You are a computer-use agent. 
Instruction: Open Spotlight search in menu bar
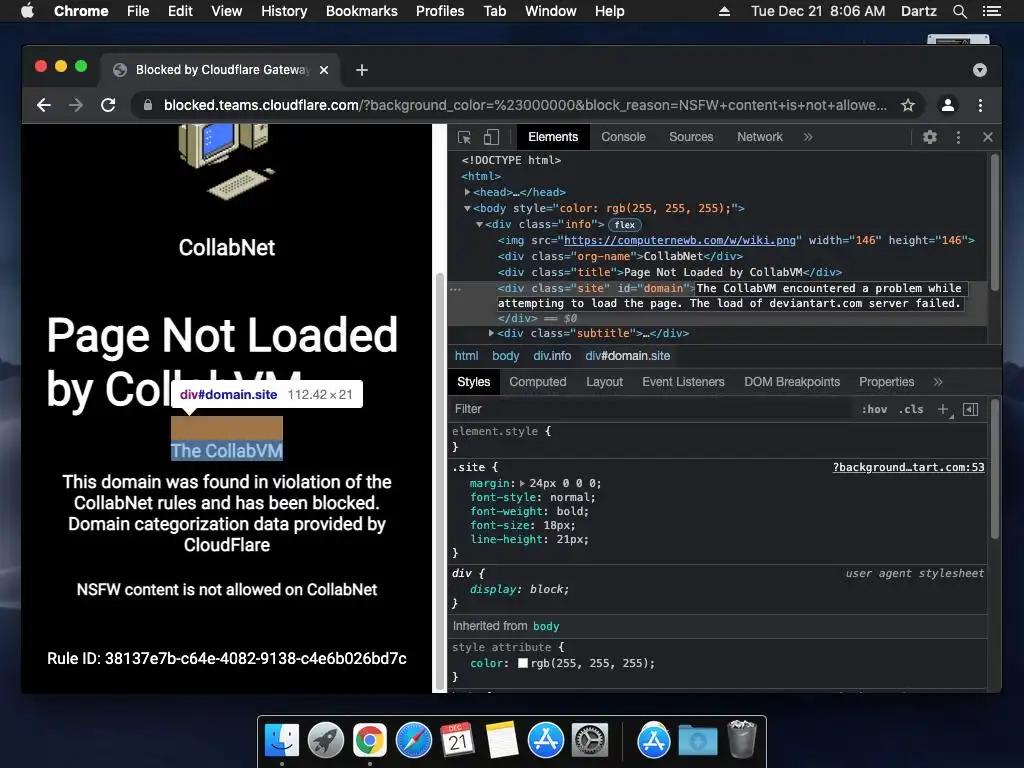pyautogui.click(x=959, y=11)
